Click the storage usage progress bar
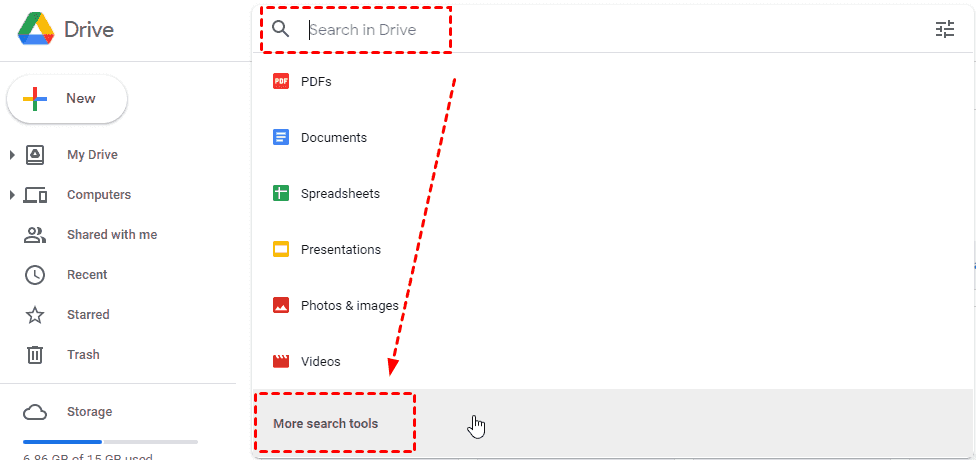Image resolution: width=976 pixels, height=460 pixels. (x=110, y=441)
